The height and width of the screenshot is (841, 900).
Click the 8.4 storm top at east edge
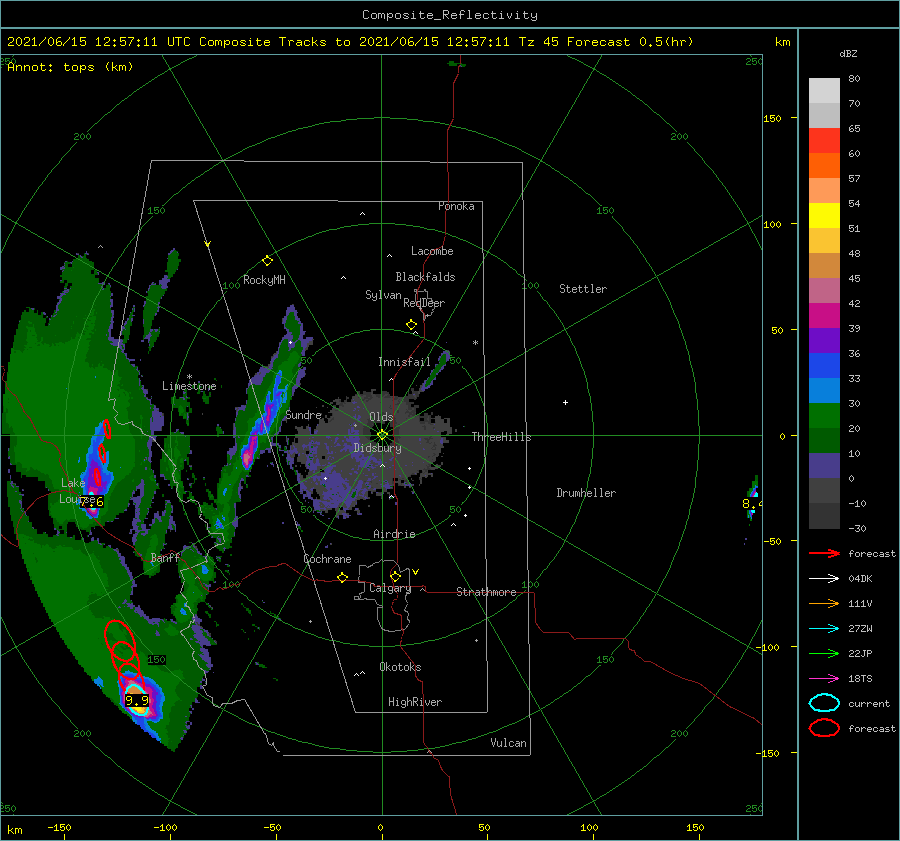752,504
